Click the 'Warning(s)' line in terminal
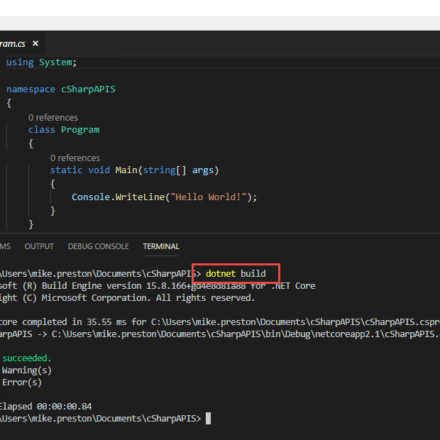Image resolution: width=440 pixels, height=440 pixels. 26,370
